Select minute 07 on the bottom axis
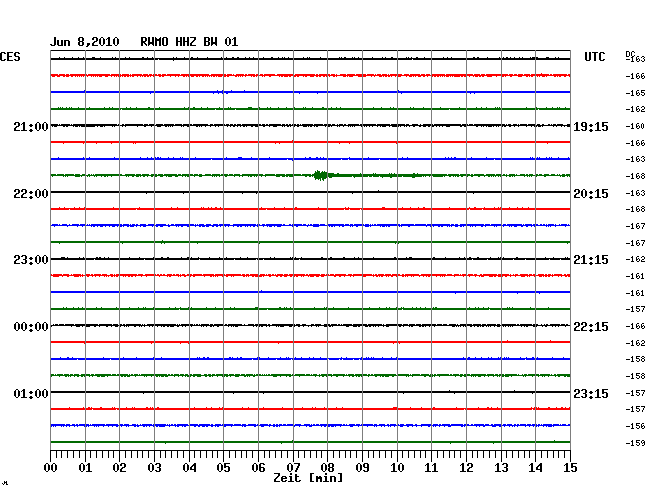The image size is (650, 494). 293,468
